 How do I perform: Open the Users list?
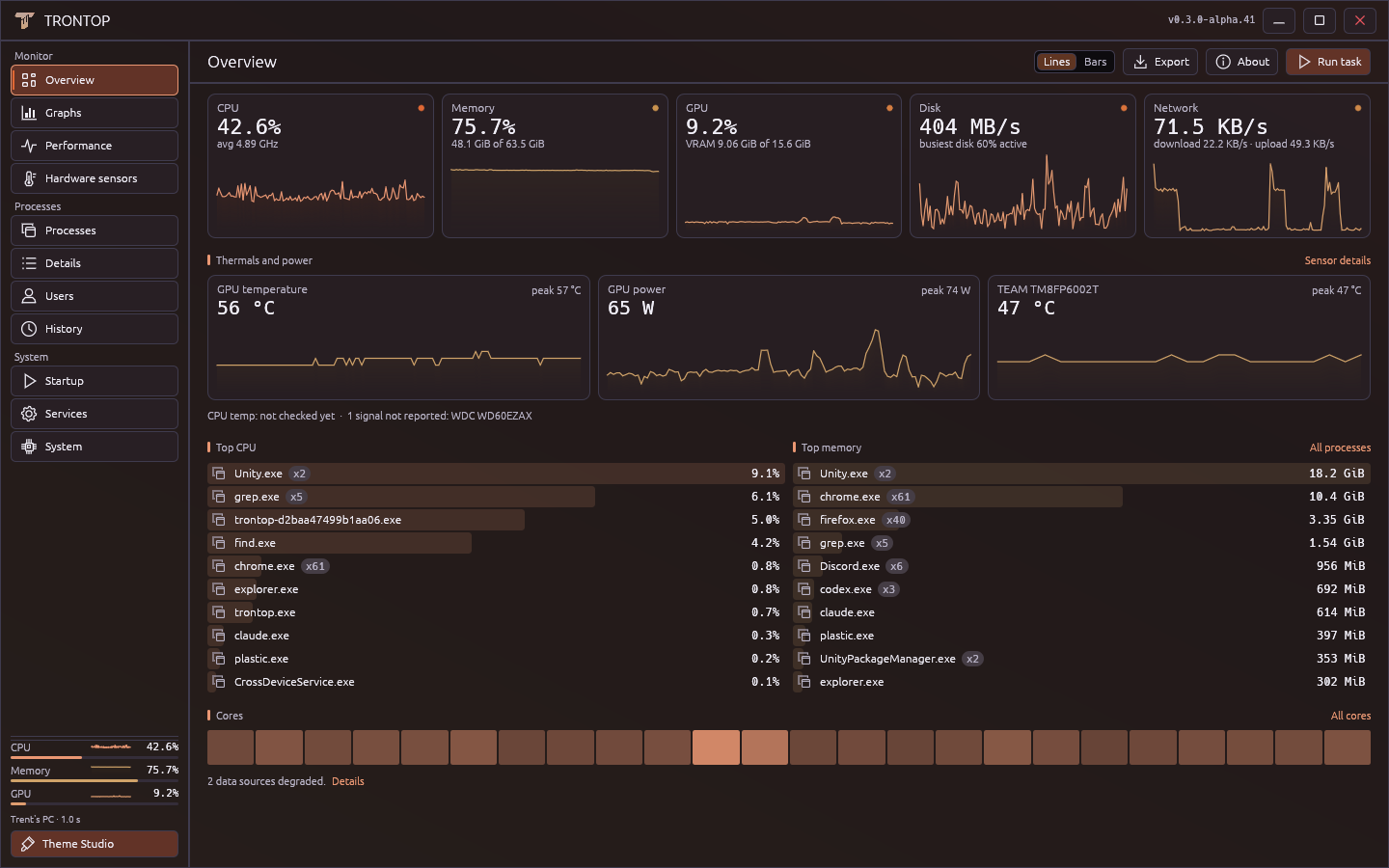[95, 296]
